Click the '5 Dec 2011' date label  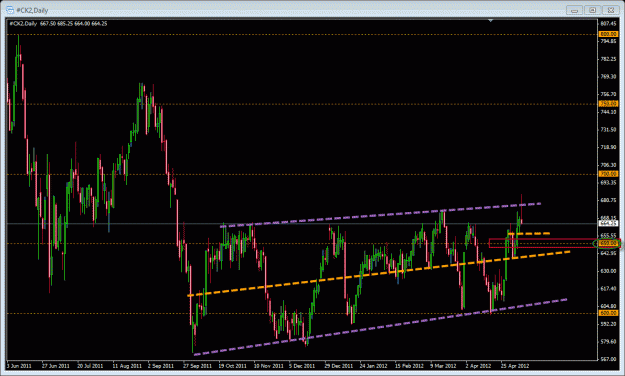302,366
